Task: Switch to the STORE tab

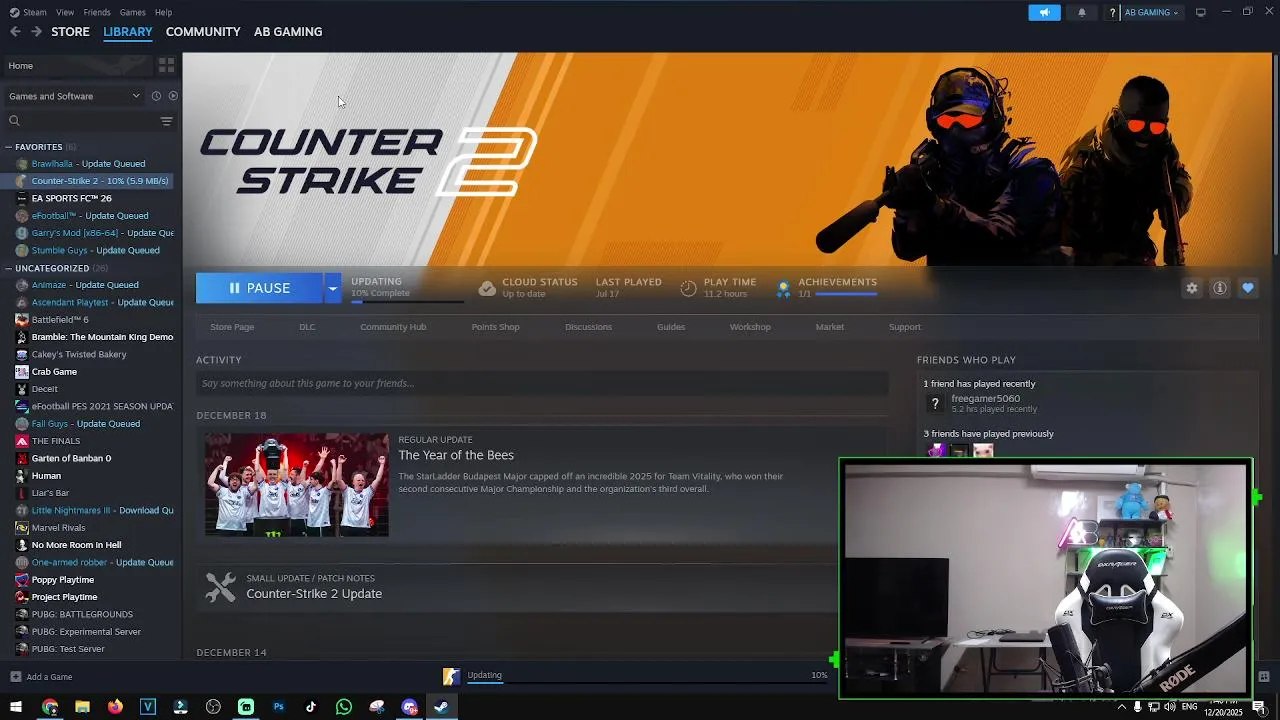Action: tap(70, 32)
